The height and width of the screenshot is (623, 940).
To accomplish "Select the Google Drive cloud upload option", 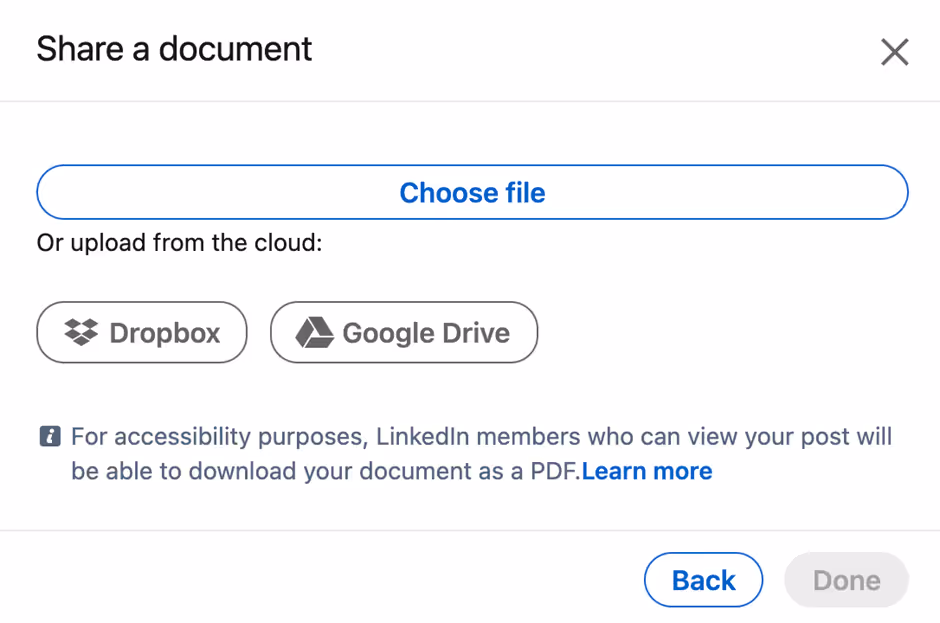I will [404, 331].
